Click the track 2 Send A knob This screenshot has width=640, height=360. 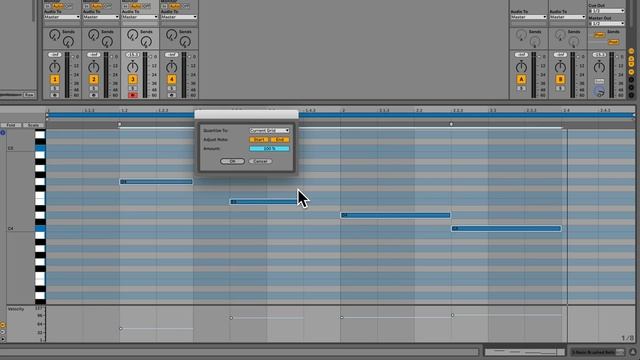pos(93,35)
